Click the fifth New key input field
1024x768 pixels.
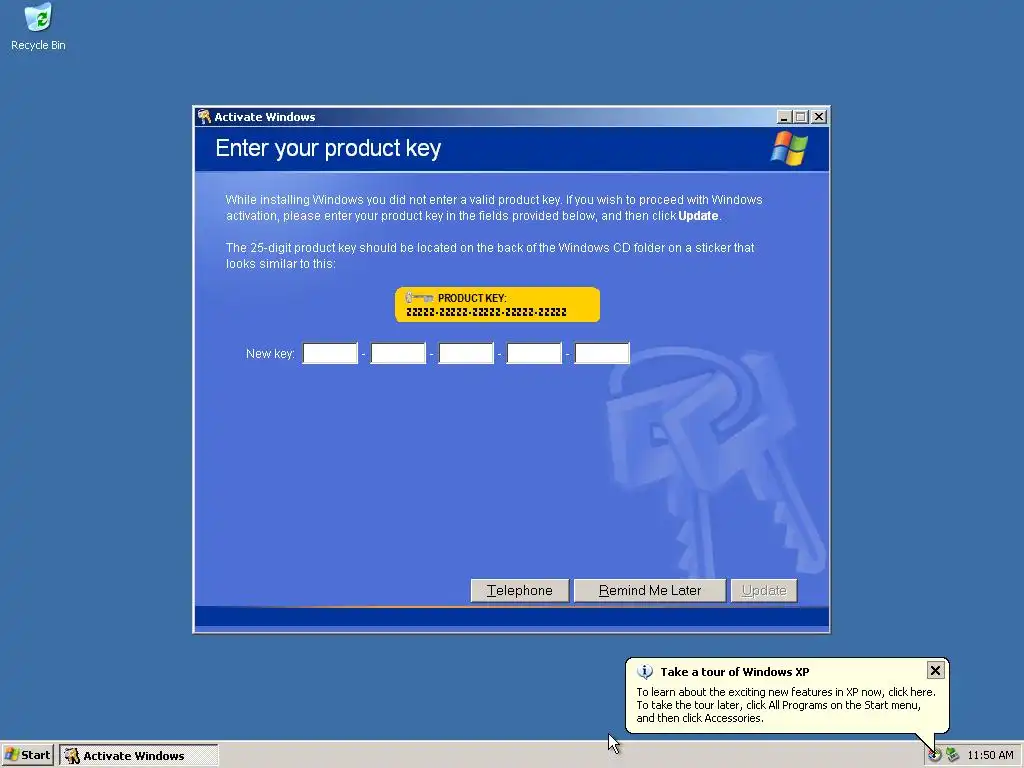pos(602,353)
